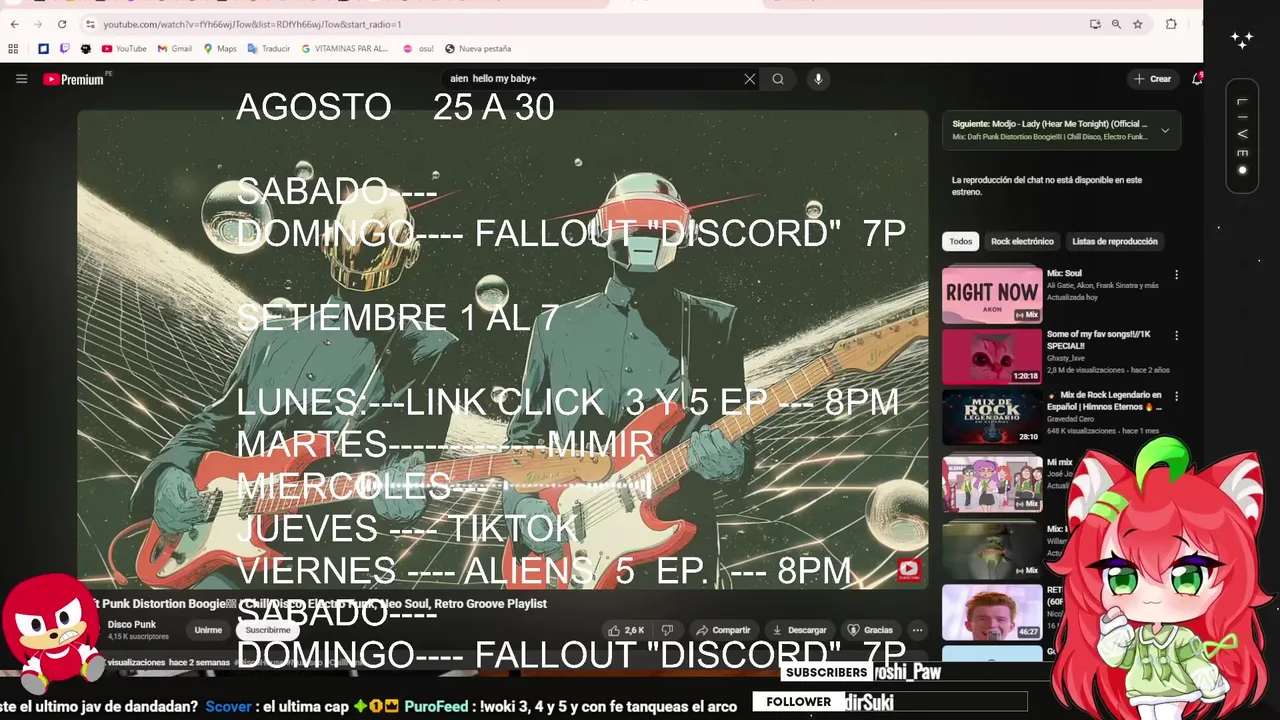Clear the search query with the X
Screen dimensions: 1280x720
point(750,79)
